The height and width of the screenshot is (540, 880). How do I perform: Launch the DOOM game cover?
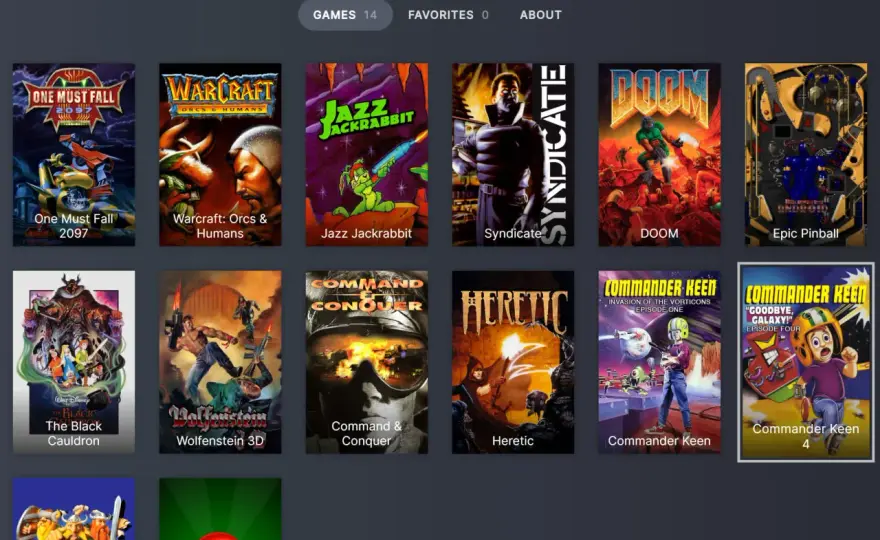click(659, 154)
